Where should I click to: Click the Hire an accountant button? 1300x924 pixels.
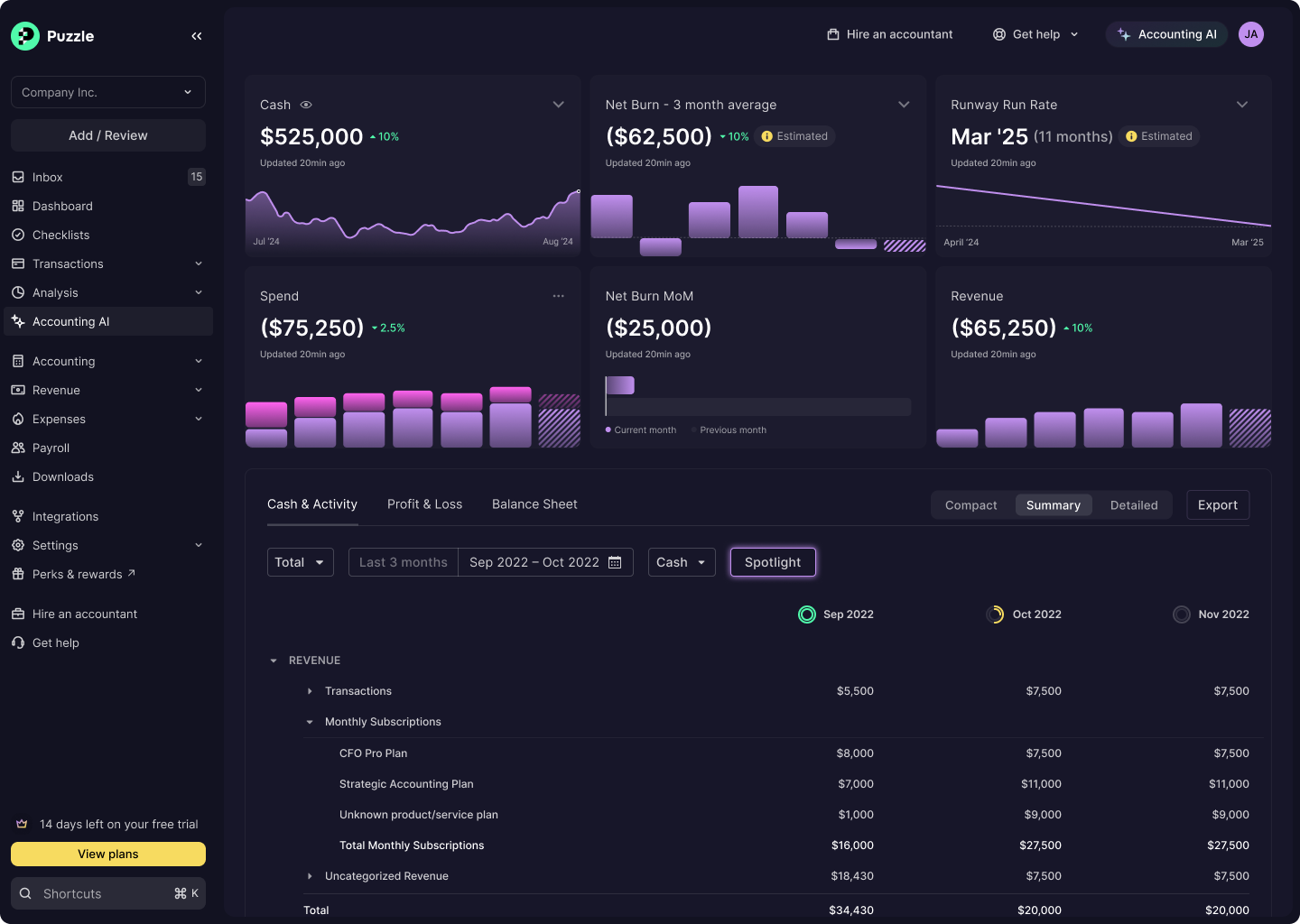[x=889, y=34]
